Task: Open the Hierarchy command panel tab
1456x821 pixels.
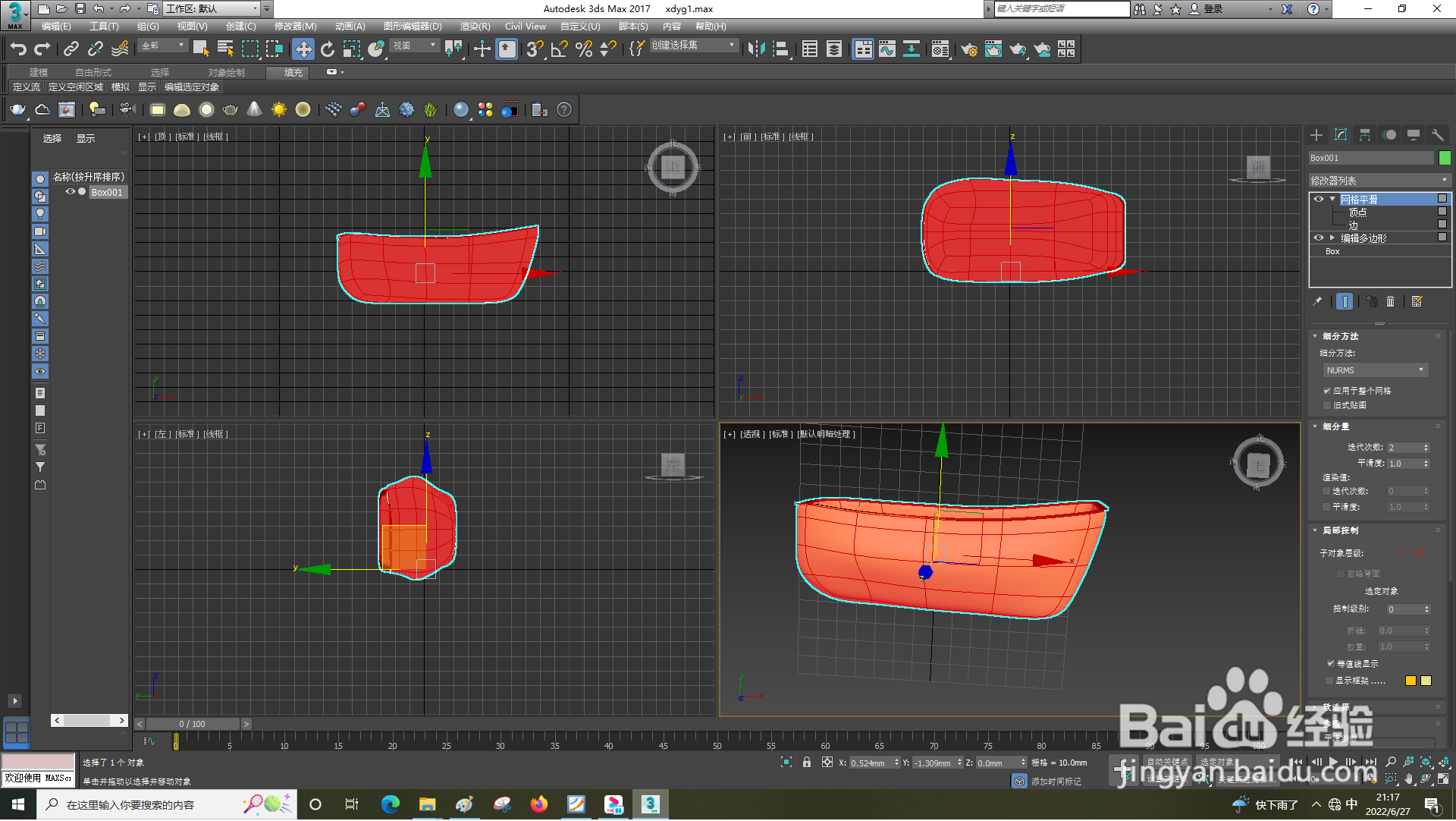Action: coord(1365,135)
